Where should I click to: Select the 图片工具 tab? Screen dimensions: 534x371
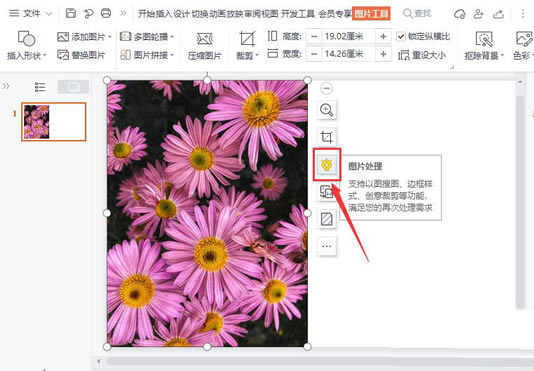(x=371, y=14)
